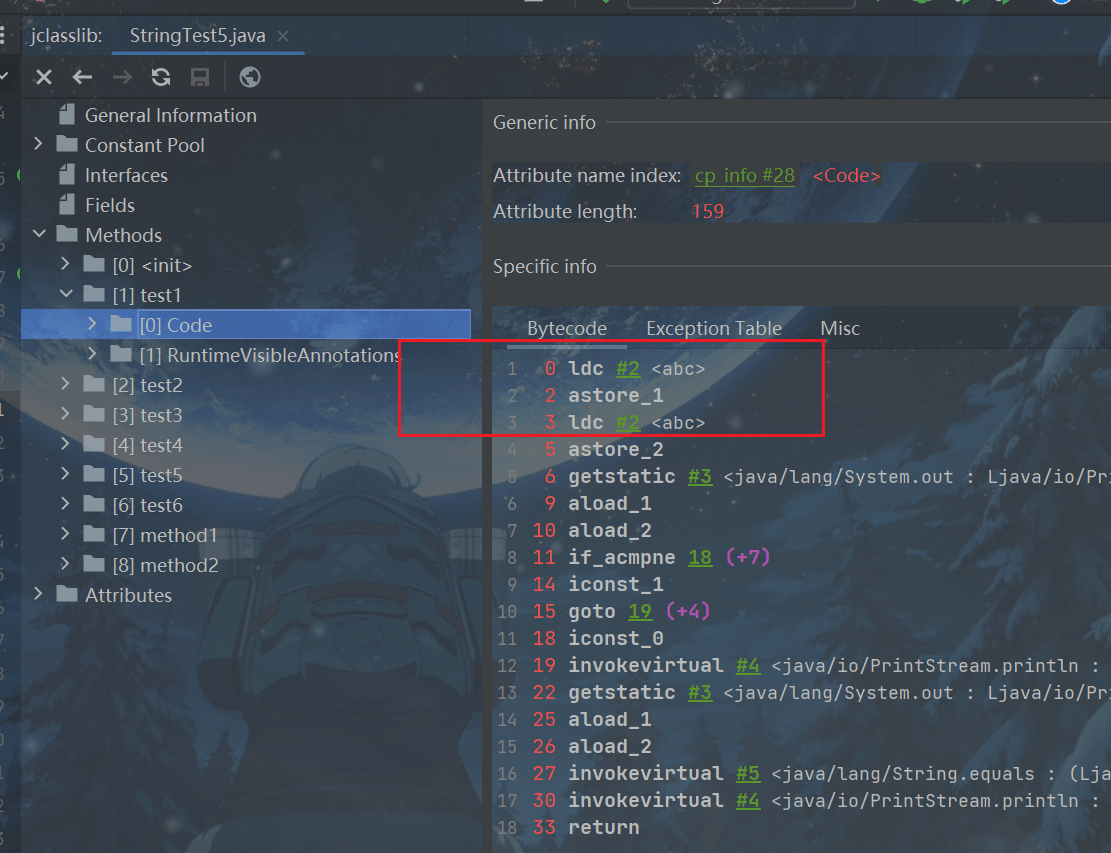
Task: Click the close (X) toolbar icon
Action: (43, 77)
